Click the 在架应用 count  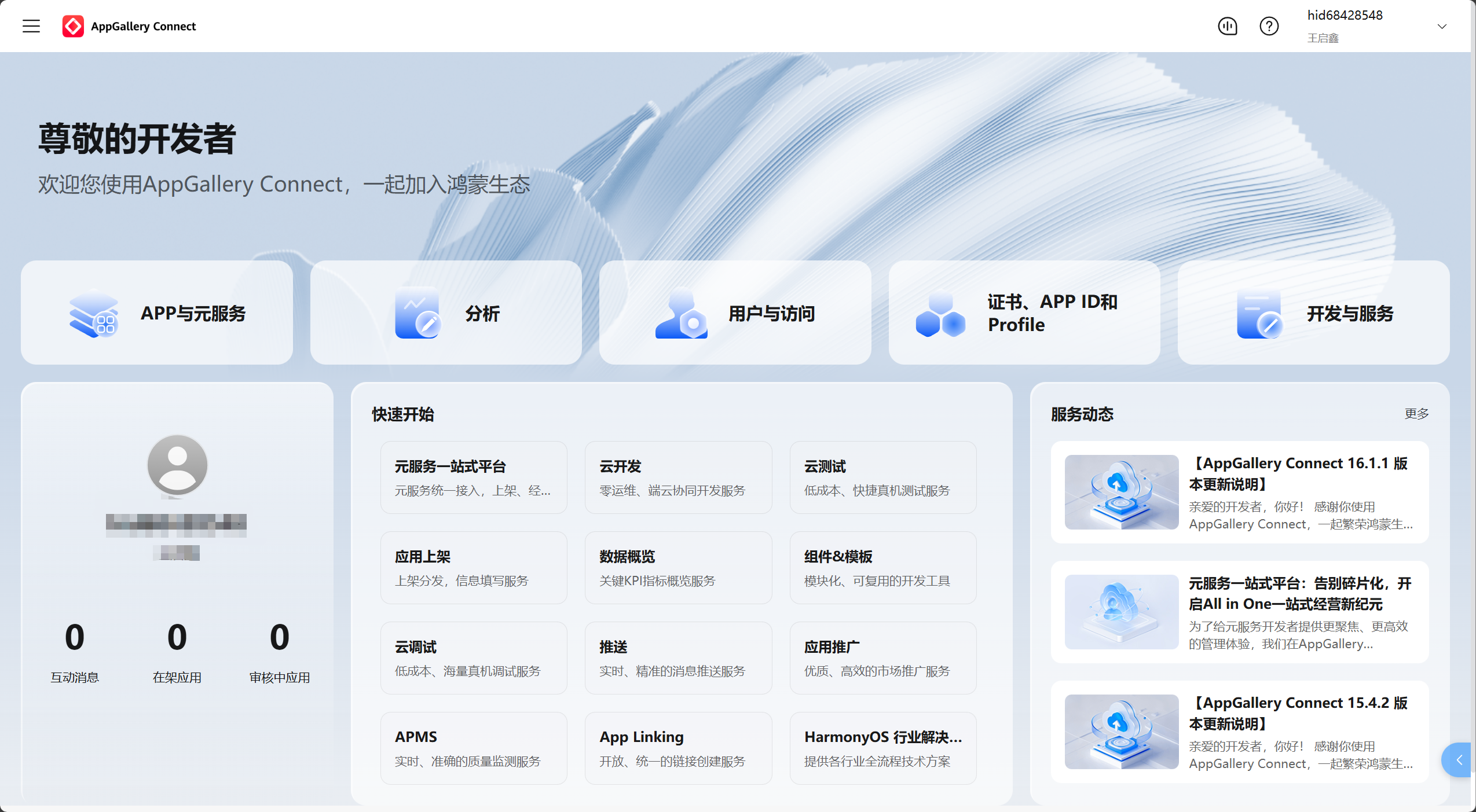point(177,637)
